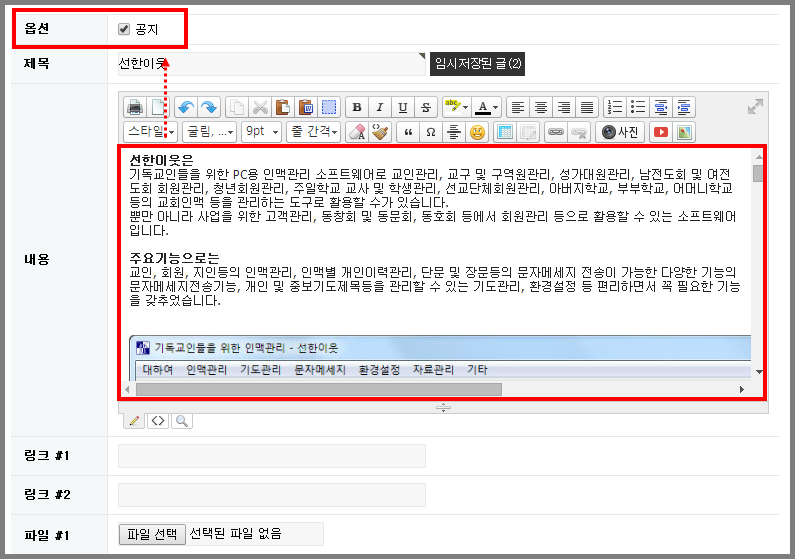Switch to HTML source view mode
The image size is (795, 559).
point(158,421)
